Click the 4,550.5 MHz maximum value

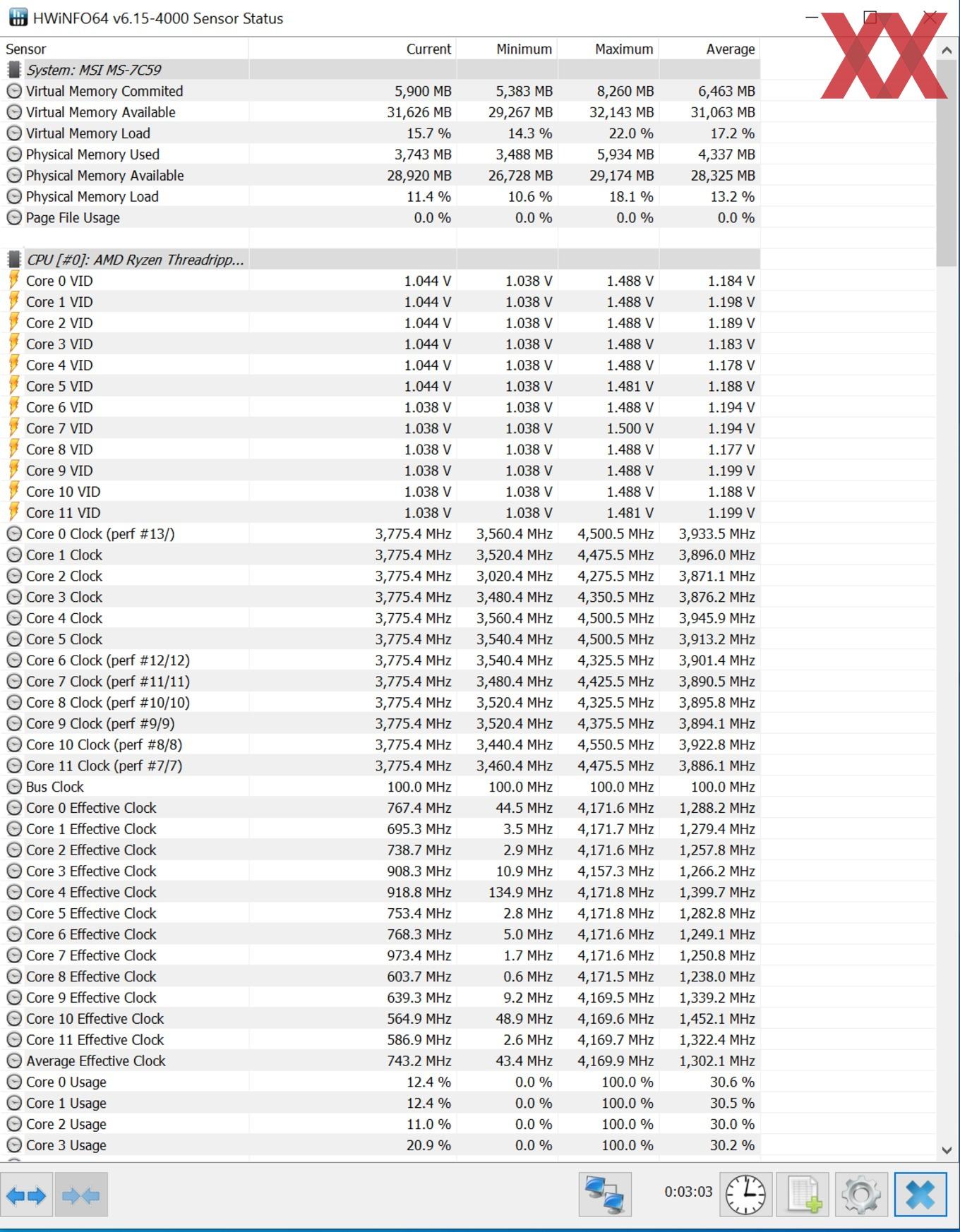coord(616,744)
